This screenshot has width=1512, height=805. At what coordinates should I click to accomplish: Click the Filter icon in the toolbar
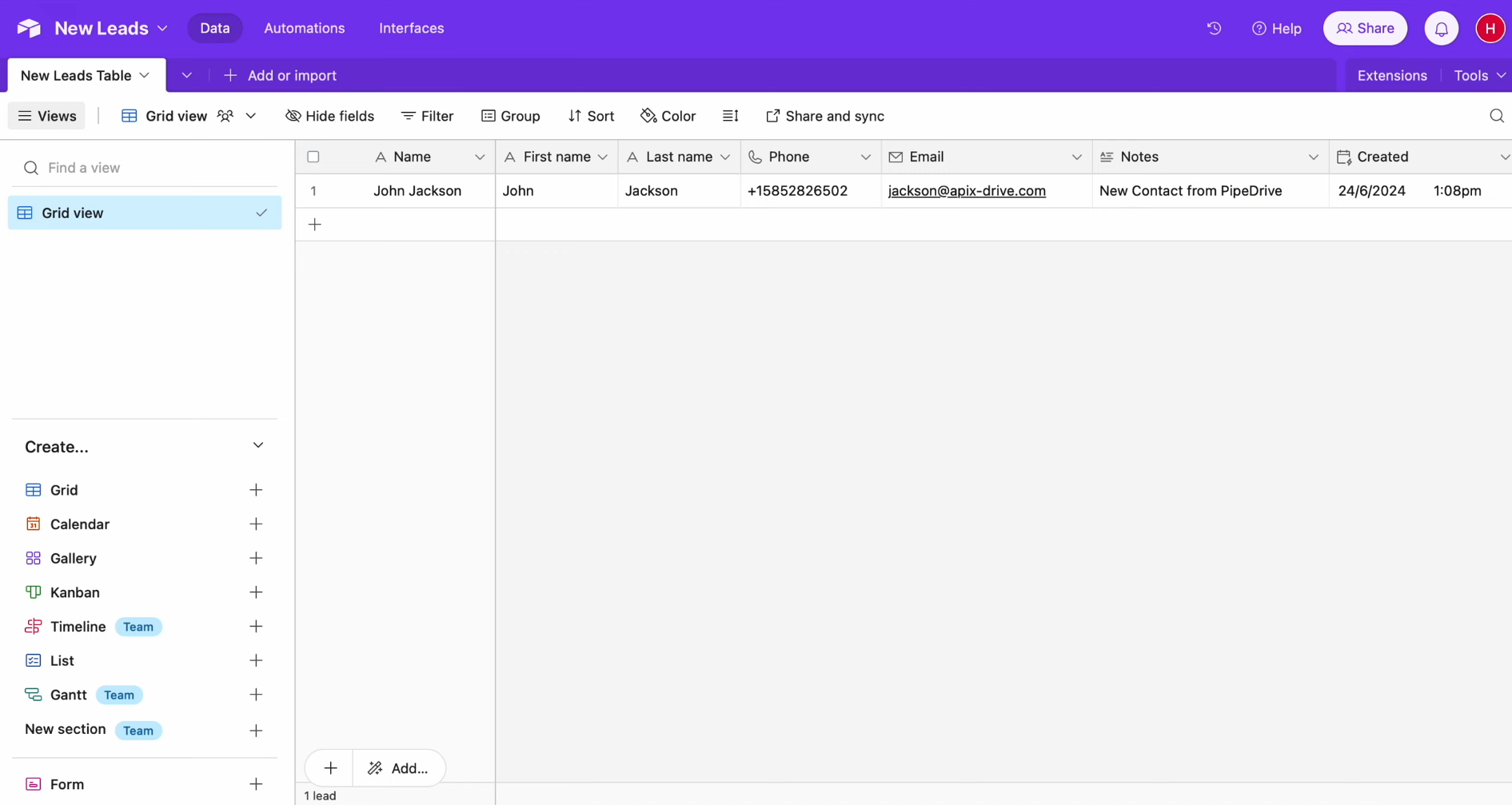tap(409, 116)
